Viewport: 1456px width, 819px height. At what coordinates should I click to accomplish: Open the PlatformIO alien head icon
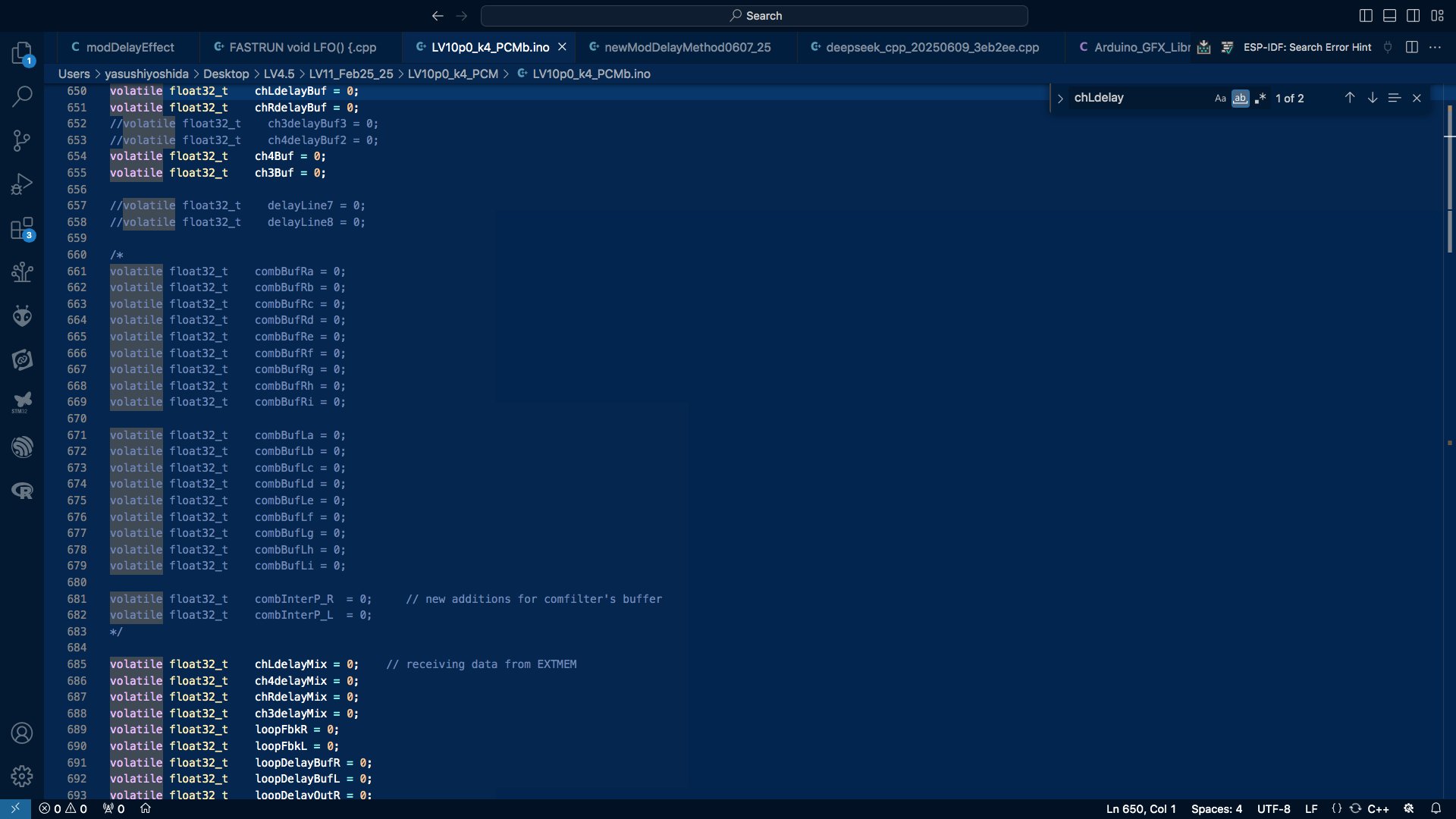[x=22, y=315]
